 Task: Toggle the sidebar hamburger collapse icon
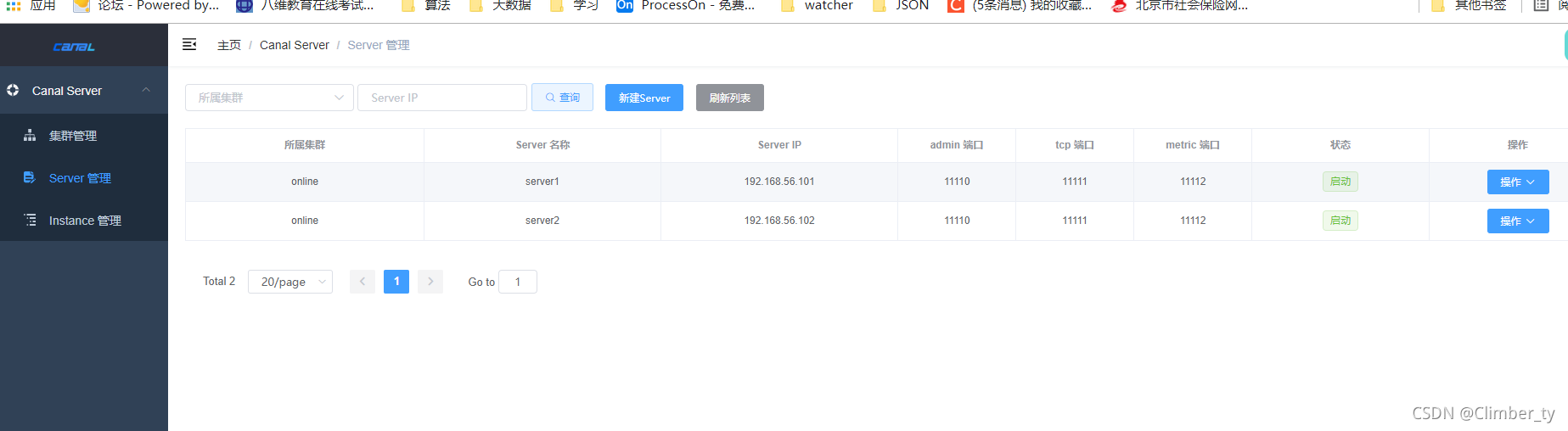pyautogui.click(x=189, y=44)
